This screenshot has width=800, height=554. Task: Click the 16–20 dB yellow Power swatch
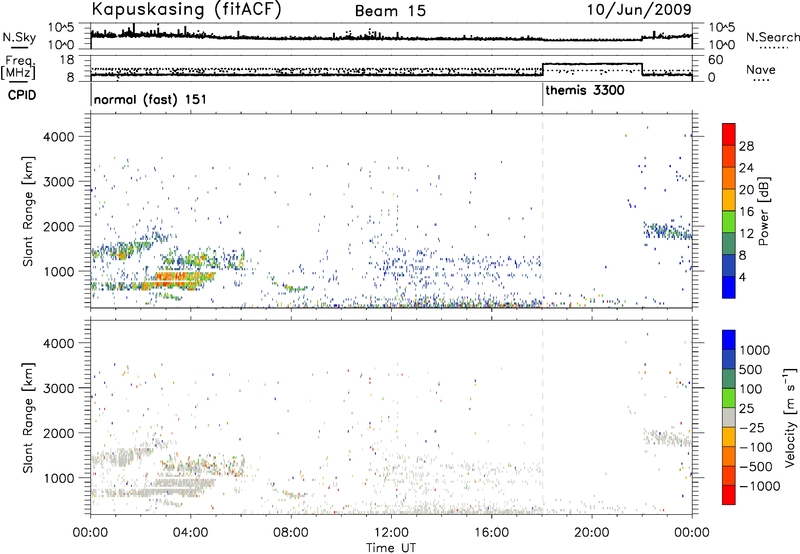coord(729,200)
